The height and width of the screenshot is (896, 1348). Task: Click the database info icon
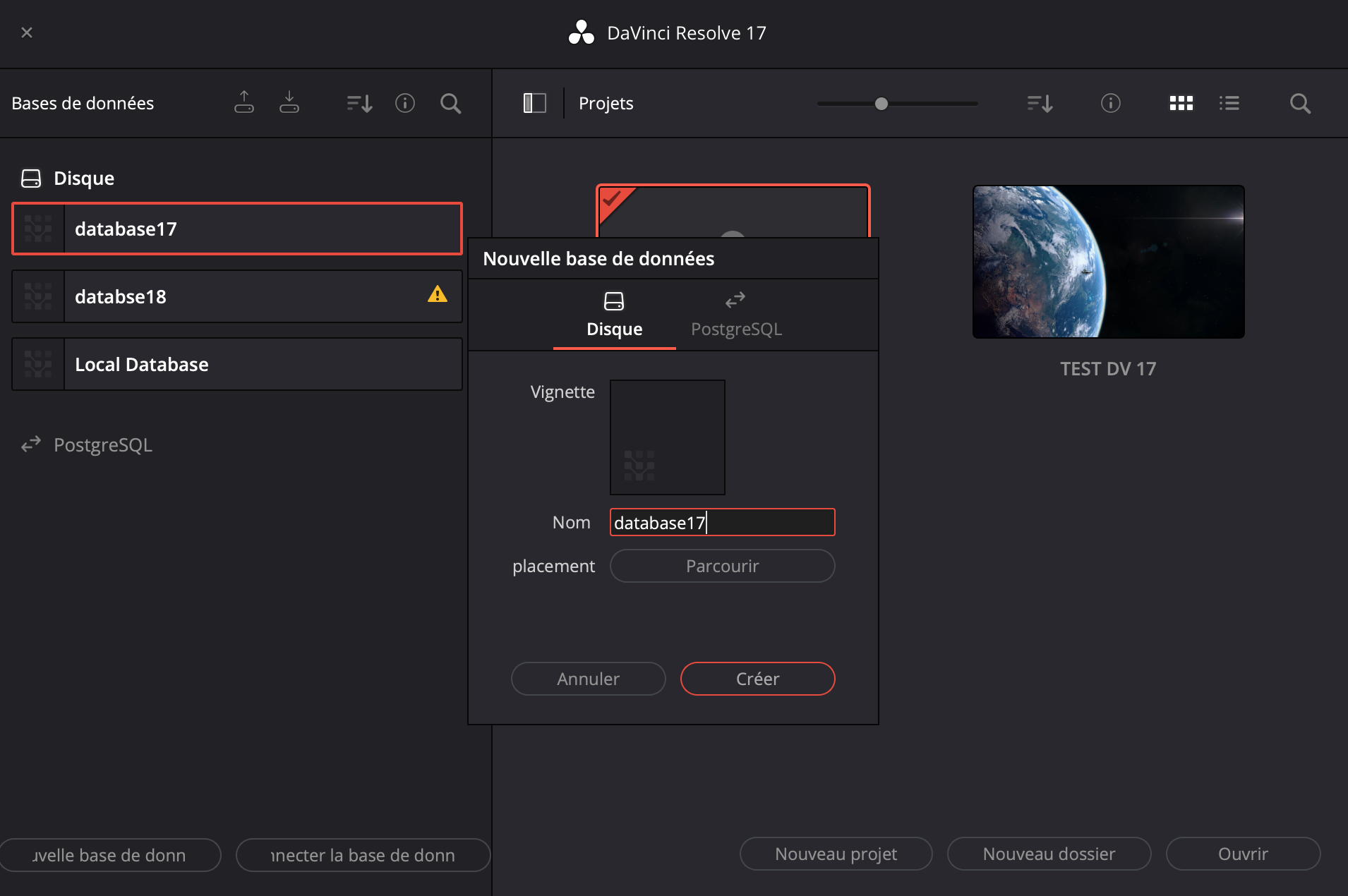[x=405, y=103]
